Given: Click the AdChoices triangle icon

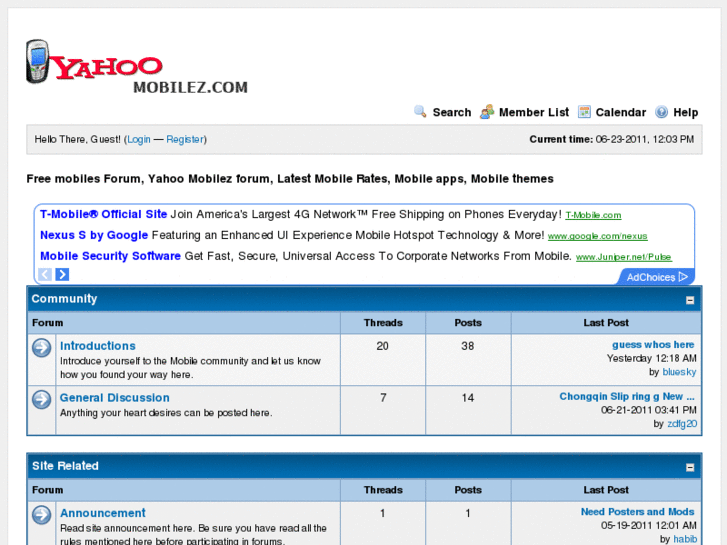Looking at the screenshot, I should point(683,277).
